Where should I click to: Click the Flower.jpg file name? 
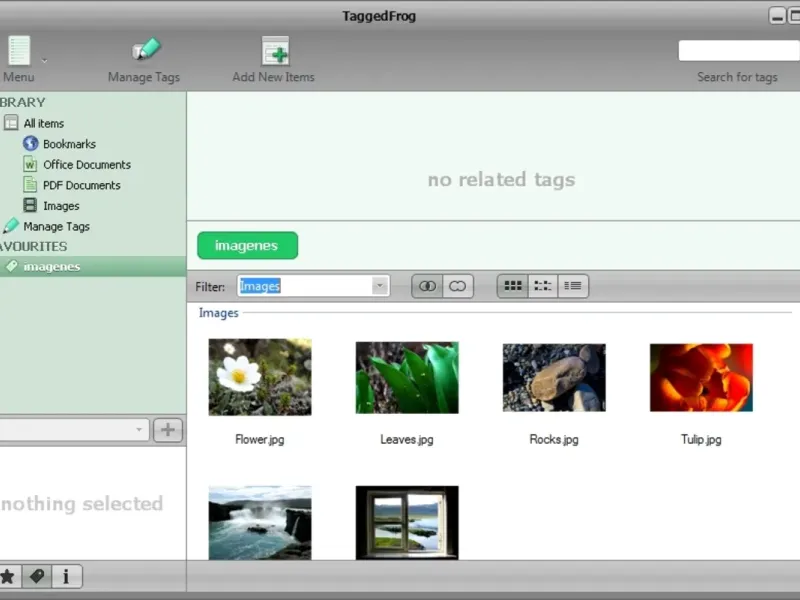point(260,439)
